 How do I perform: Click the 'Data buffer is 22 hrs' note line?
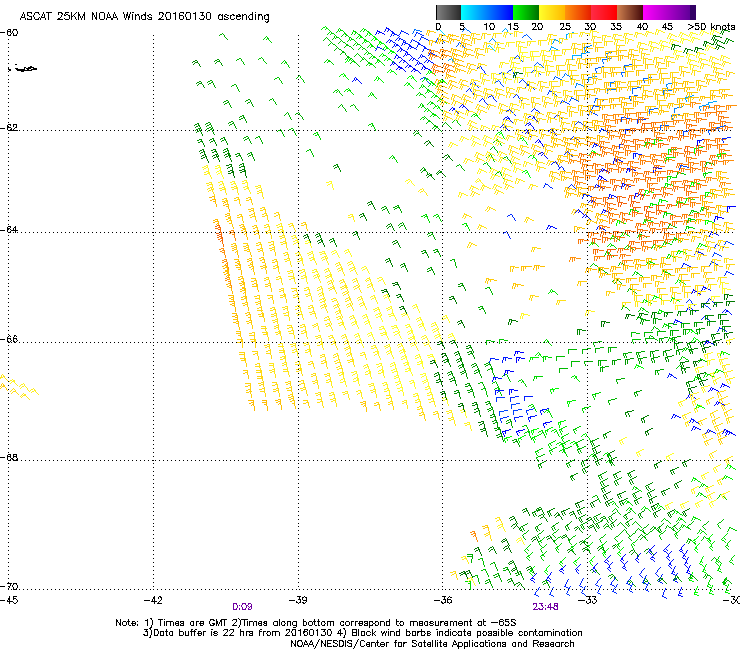[362, 633]
